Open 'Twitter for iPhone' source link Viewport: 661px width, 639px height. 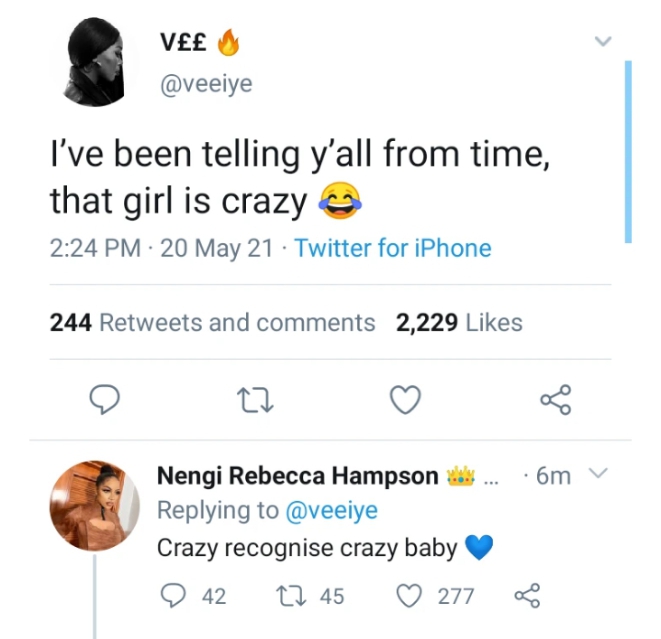click(x=393, y=248)
